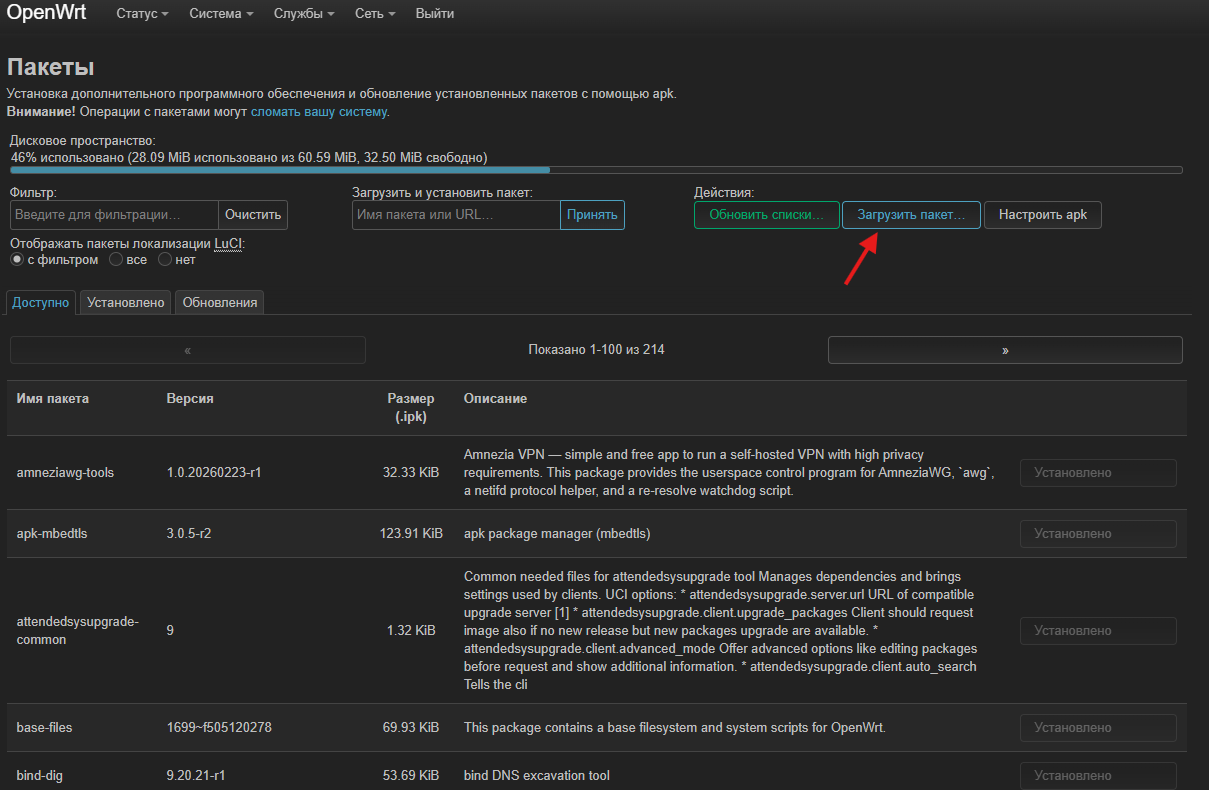Click version 1699~f505120278 cell
The height and width of the screenshot is (790, 1209).
point(219,728)
